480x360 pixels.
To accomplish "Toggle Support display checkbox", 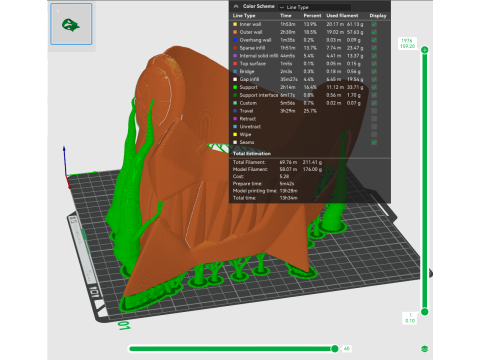I will pos(374,87).
